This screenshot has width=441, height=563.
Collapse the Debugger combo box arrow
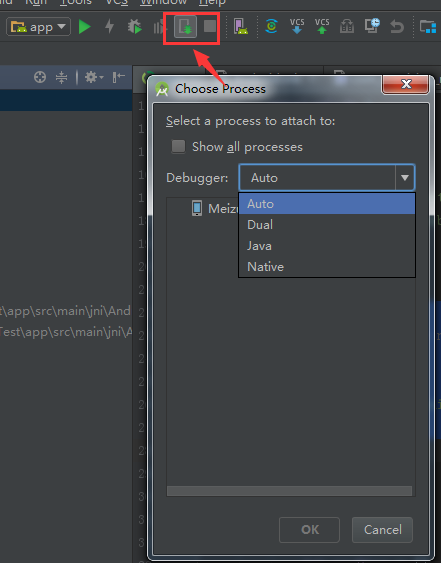pos(405,178)
